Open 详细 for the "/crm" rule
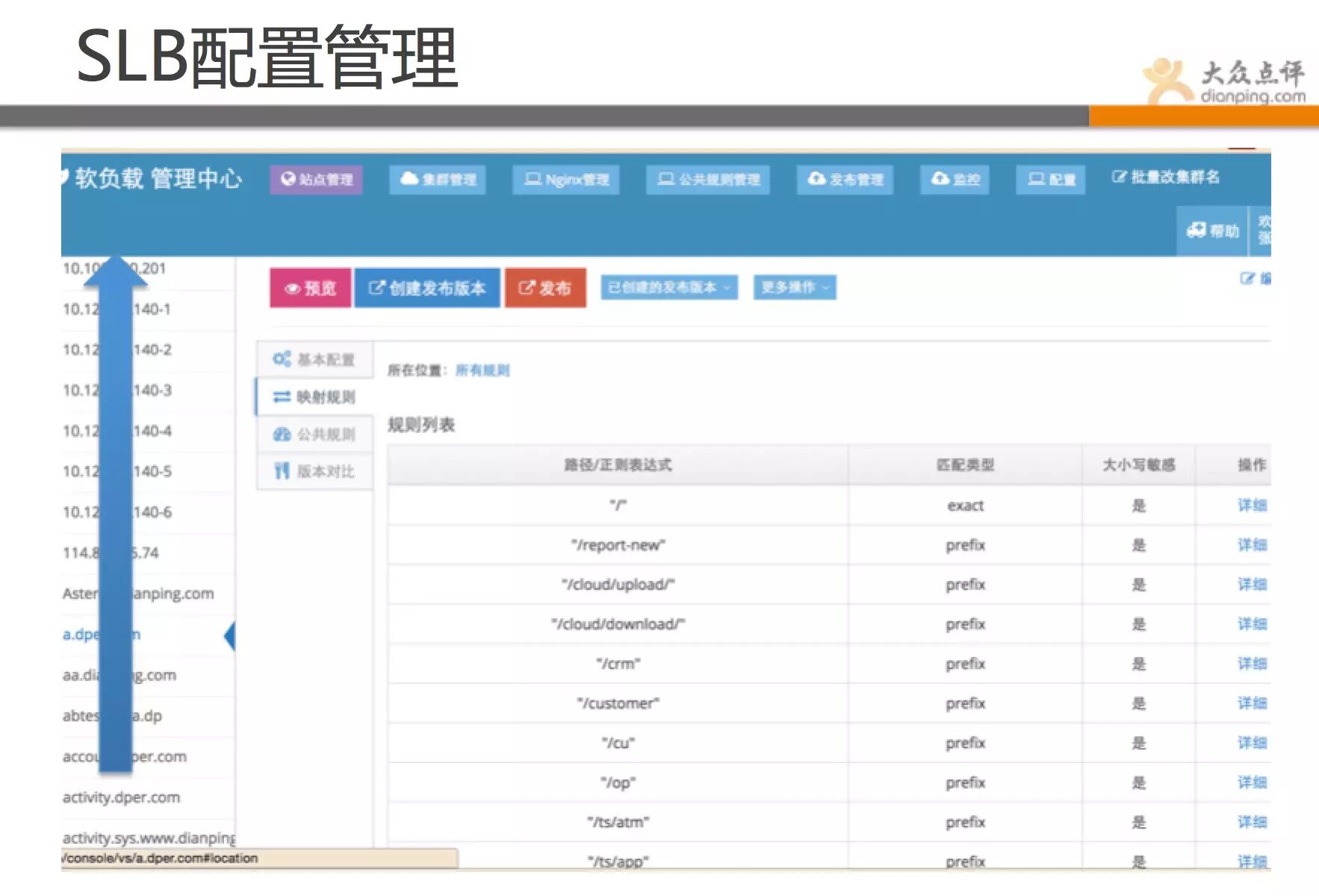Screen dimensions: 1319x896 click(1253, 664)
